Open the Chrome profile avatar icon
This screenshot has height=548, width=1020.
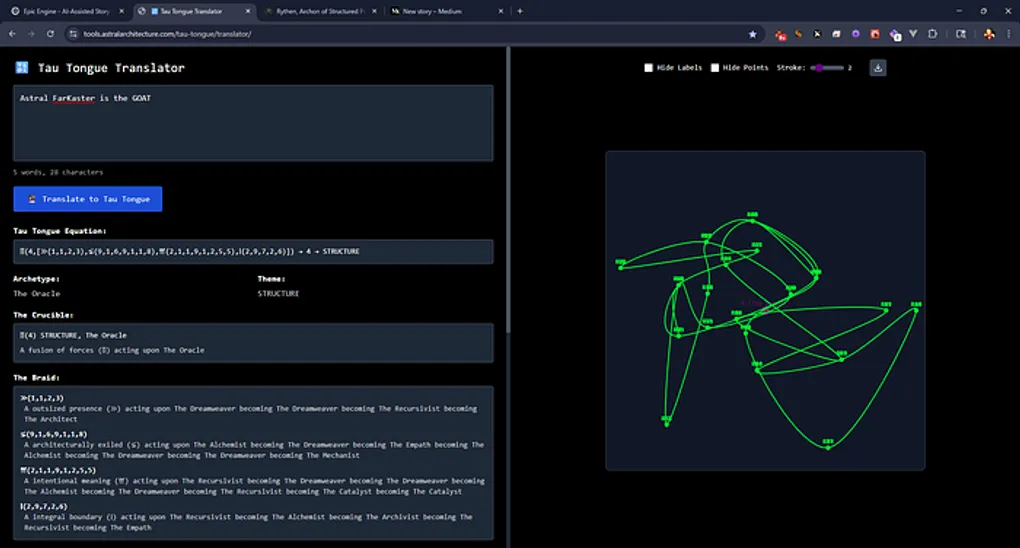[x=989, y=34]
